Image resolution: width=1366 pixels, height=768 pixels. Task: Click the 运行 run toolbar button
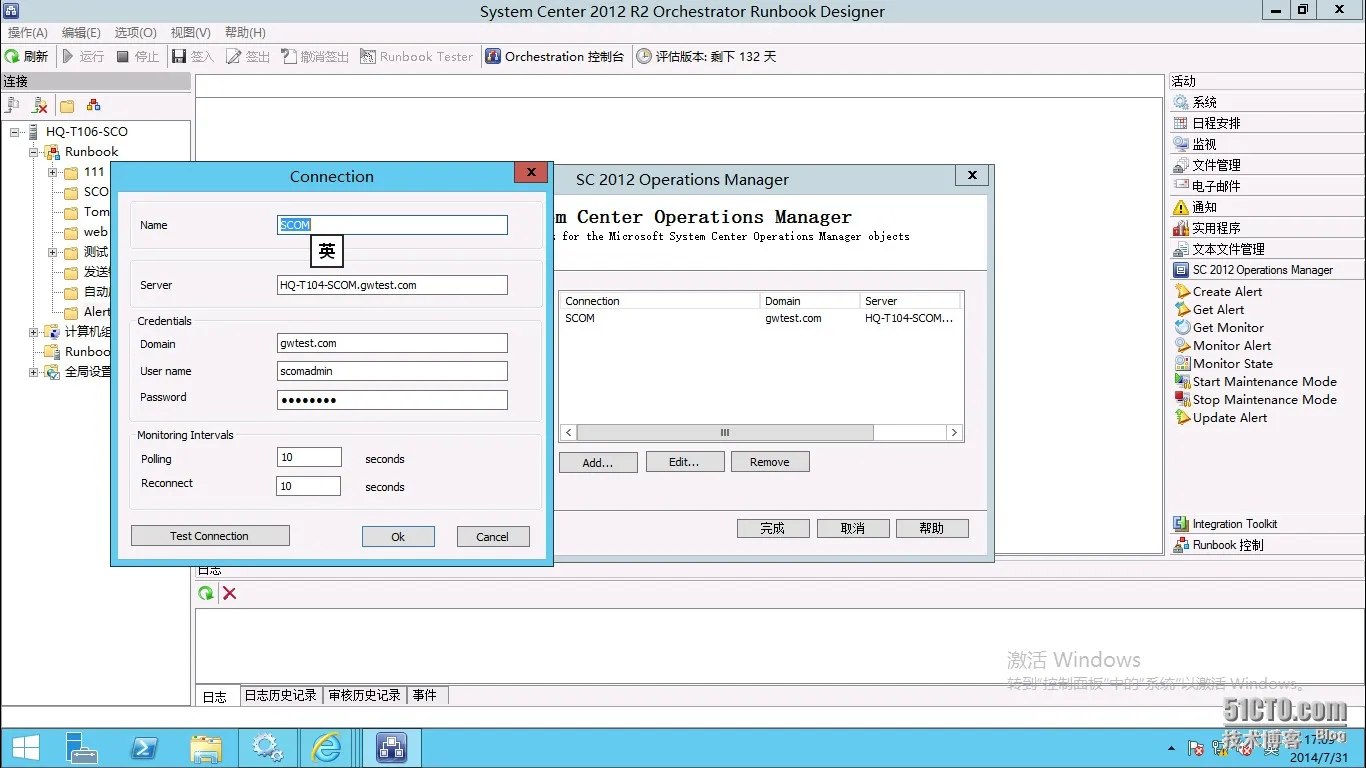click(83, 57)
